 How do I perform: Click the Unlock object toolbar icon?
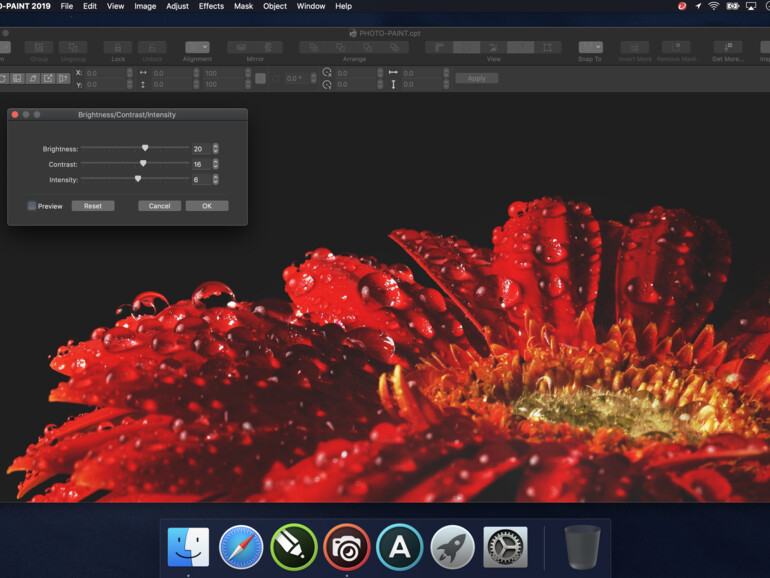click(152, 47)
